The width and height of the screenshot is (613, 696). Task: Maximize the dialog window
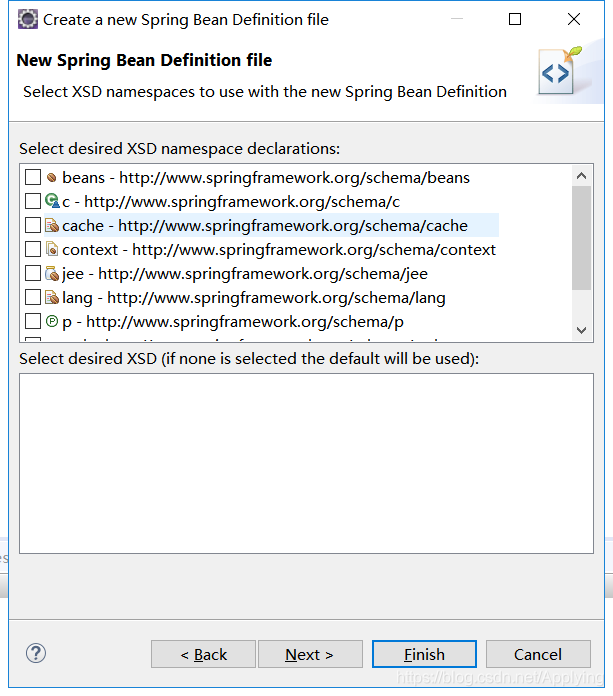tap(515, 19)
